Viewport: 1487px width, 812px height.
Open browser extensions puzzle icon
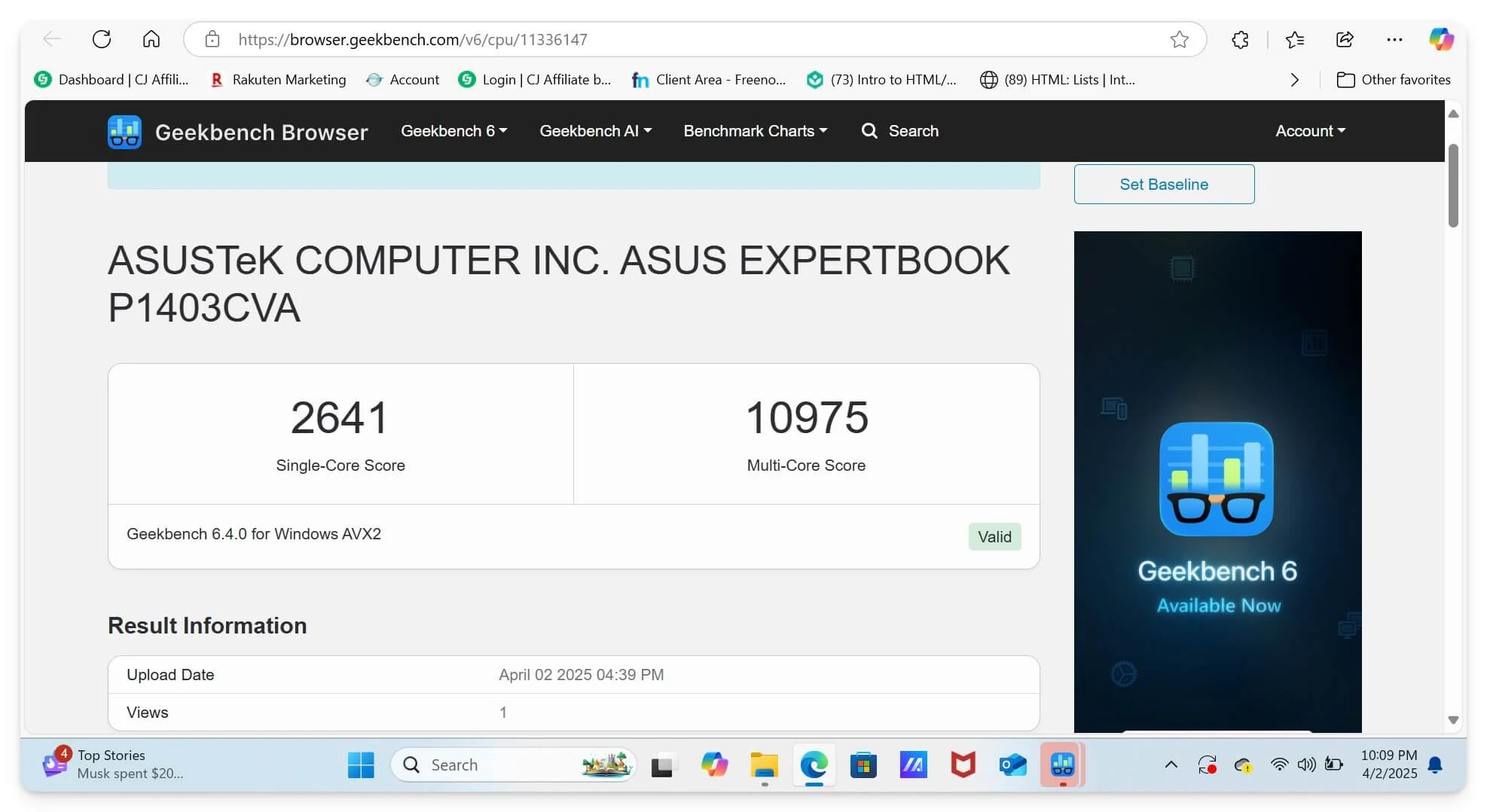pyautogui.click(x=1240, y=39)
